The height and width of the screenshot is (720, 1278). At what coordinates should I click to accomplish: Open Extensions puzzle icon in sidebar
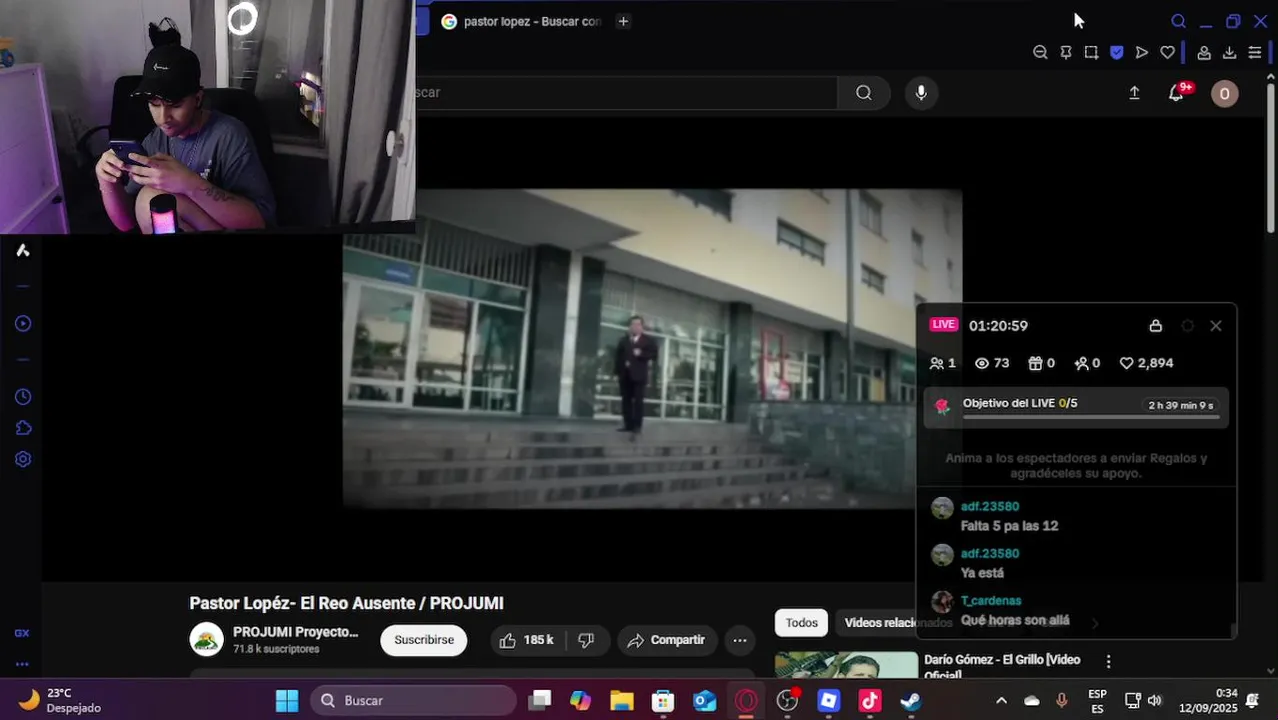point(23,428)
